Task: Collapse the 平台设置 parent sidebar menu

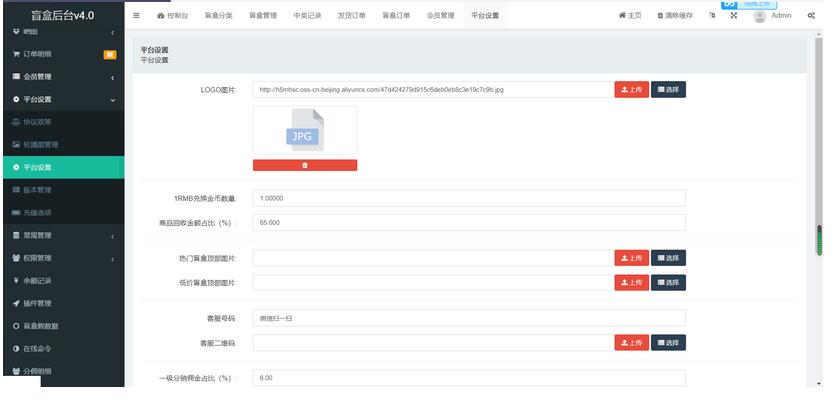Action: tap(64, 99)
